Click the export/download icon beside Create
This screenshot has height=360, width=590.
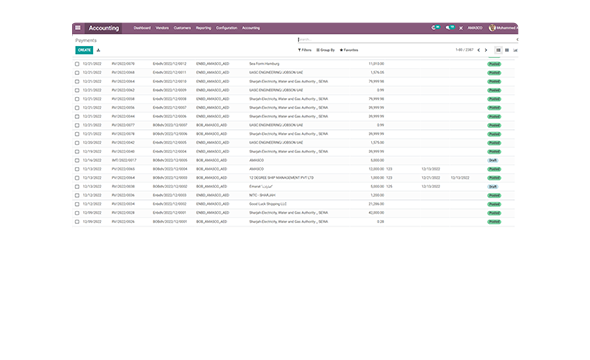[x=99, y=50]
